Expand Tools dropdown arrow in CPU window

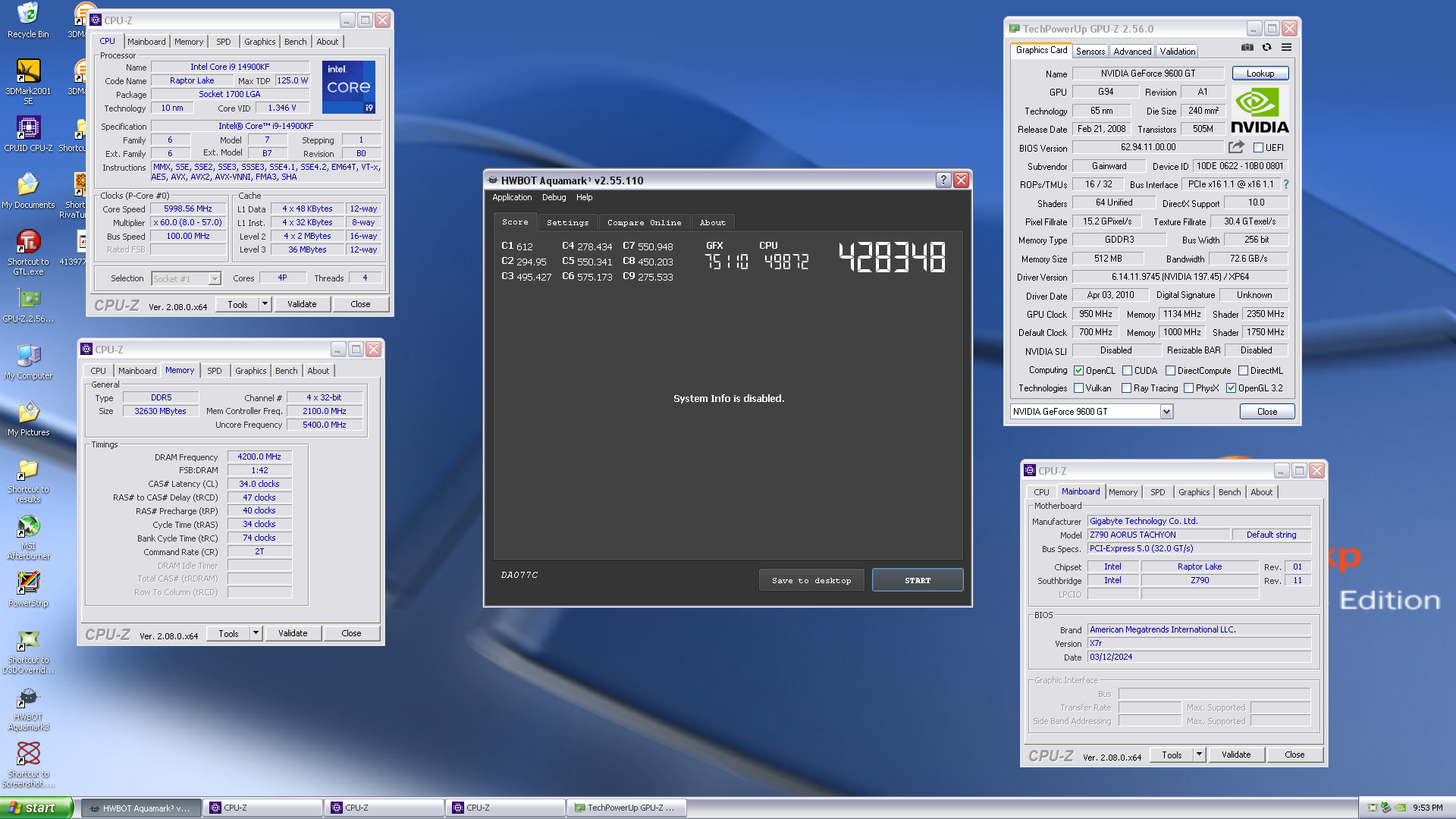tap(265, 304)
